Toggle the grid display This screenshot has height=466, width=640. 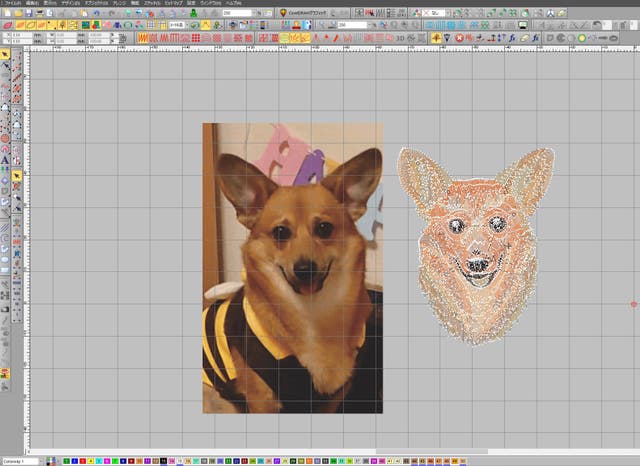pyautogui.click(x=151, y=25)
